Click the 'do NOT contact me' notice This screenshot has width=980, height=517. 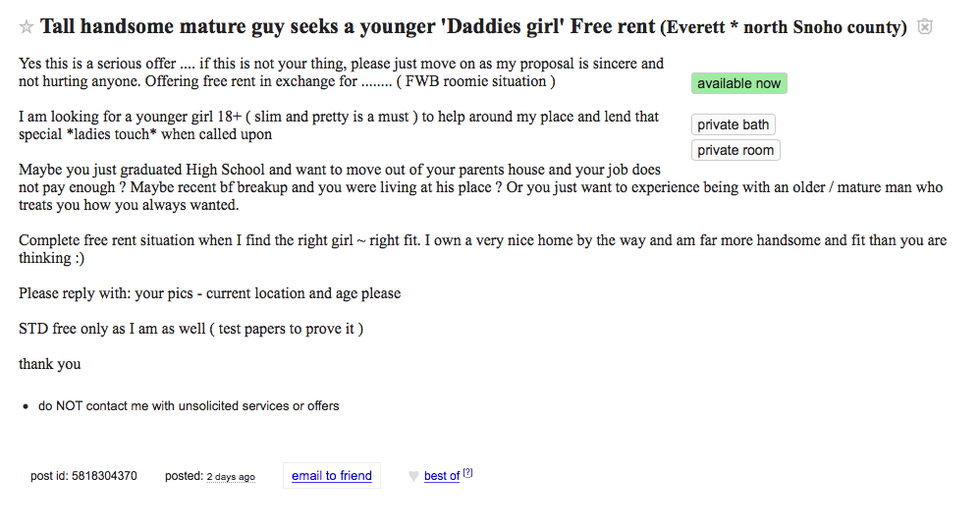(189, 406)
